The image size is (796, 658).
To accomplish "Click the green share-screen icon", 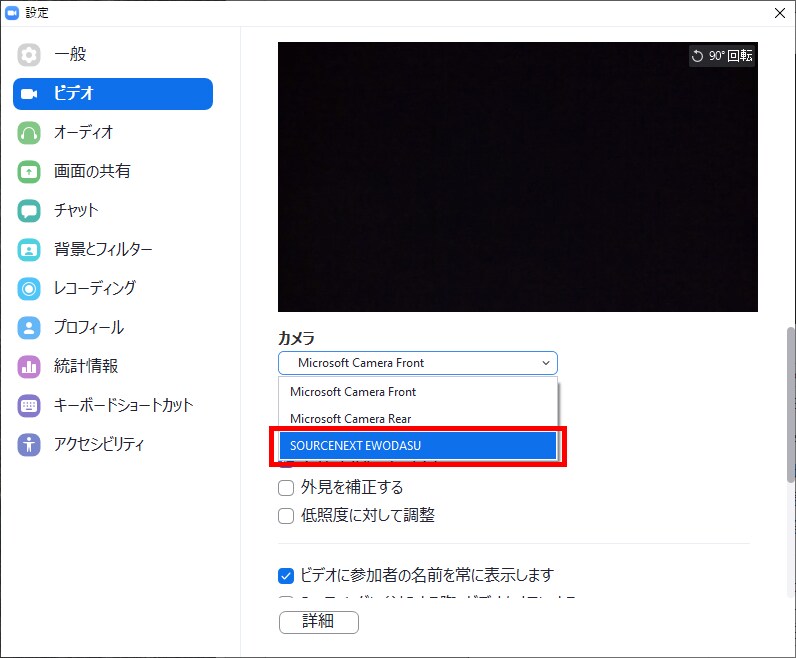I will tap(29, 172).
